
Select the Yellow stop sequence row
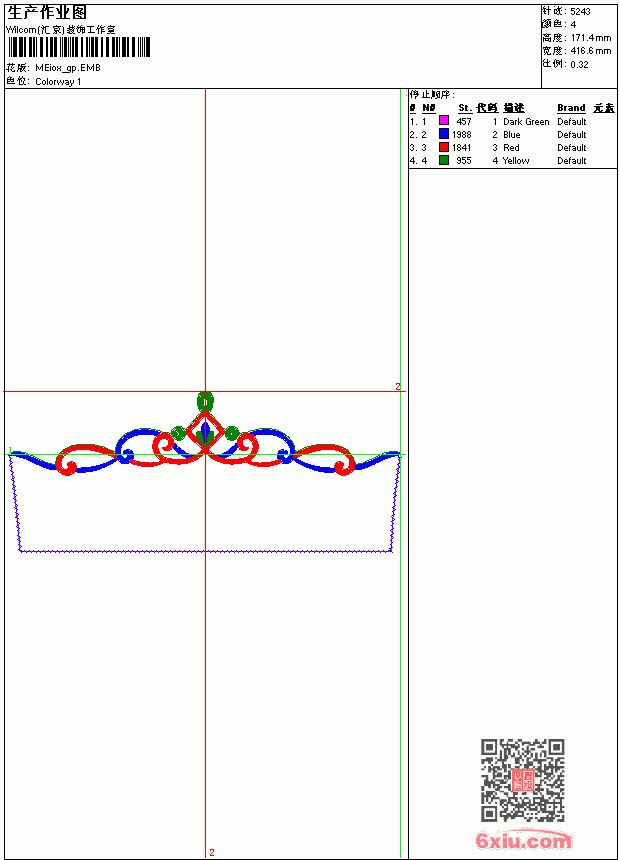tap(512, 161)
